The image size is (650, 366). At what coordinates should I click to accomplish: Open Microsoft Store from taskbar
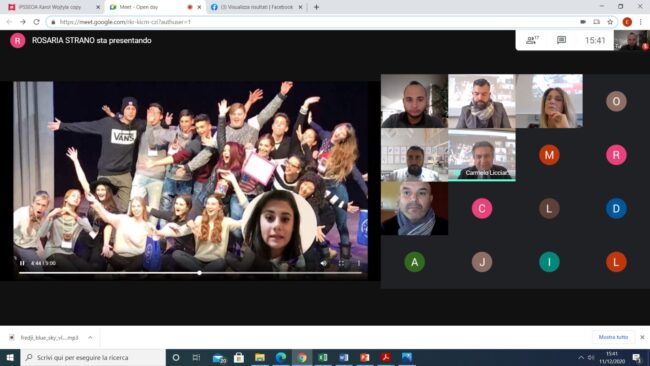click(x=239, y=357)
